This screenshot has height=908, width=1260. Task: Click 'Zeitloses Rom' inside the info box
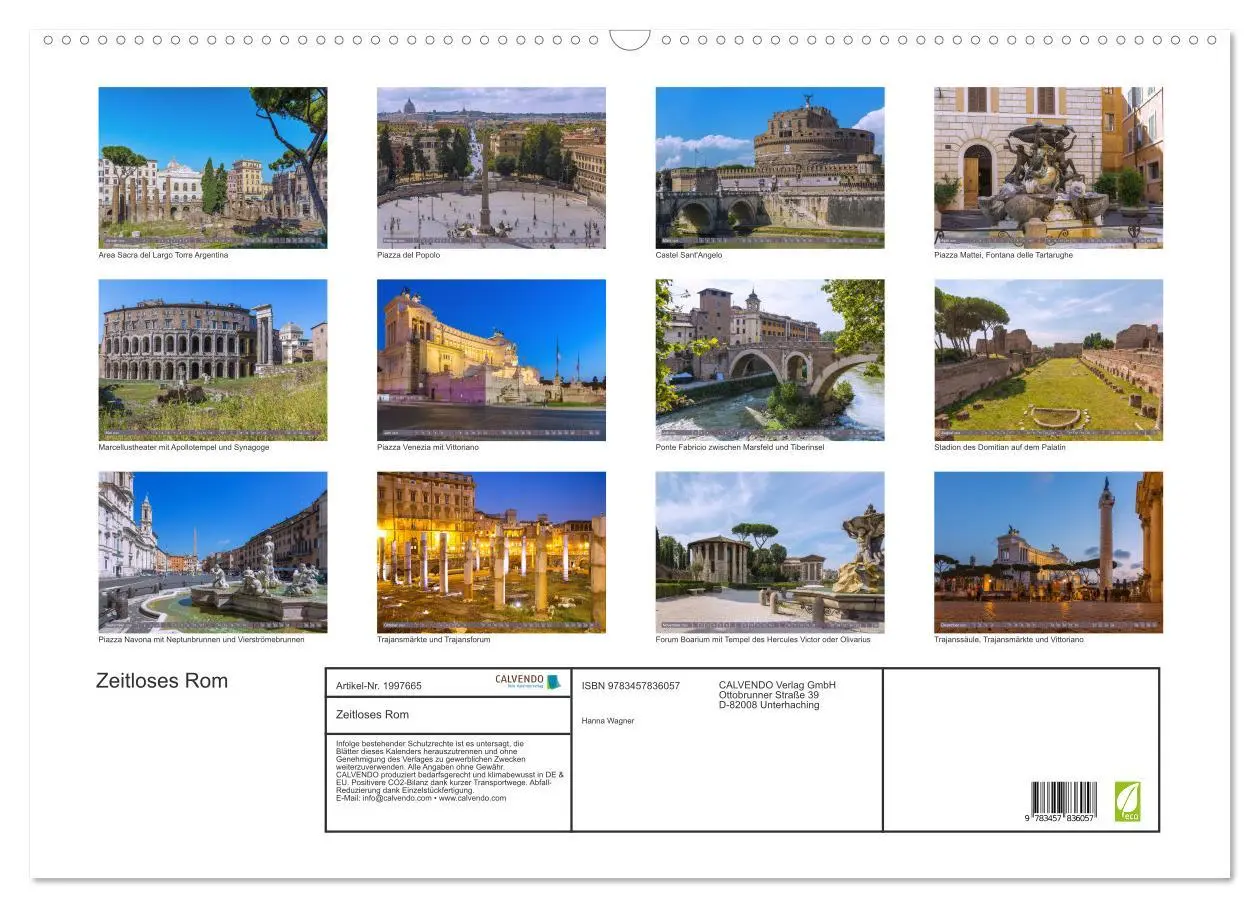(x=372, y=714)
